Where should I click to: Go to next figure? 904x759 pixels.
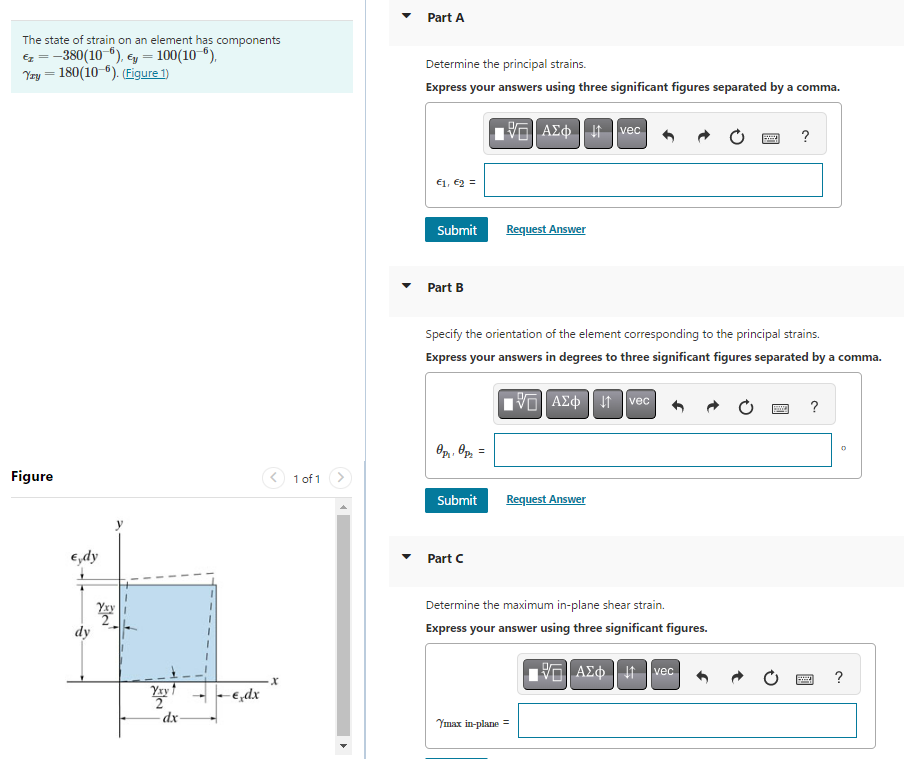pyautogui.click(x=340, y=478)
